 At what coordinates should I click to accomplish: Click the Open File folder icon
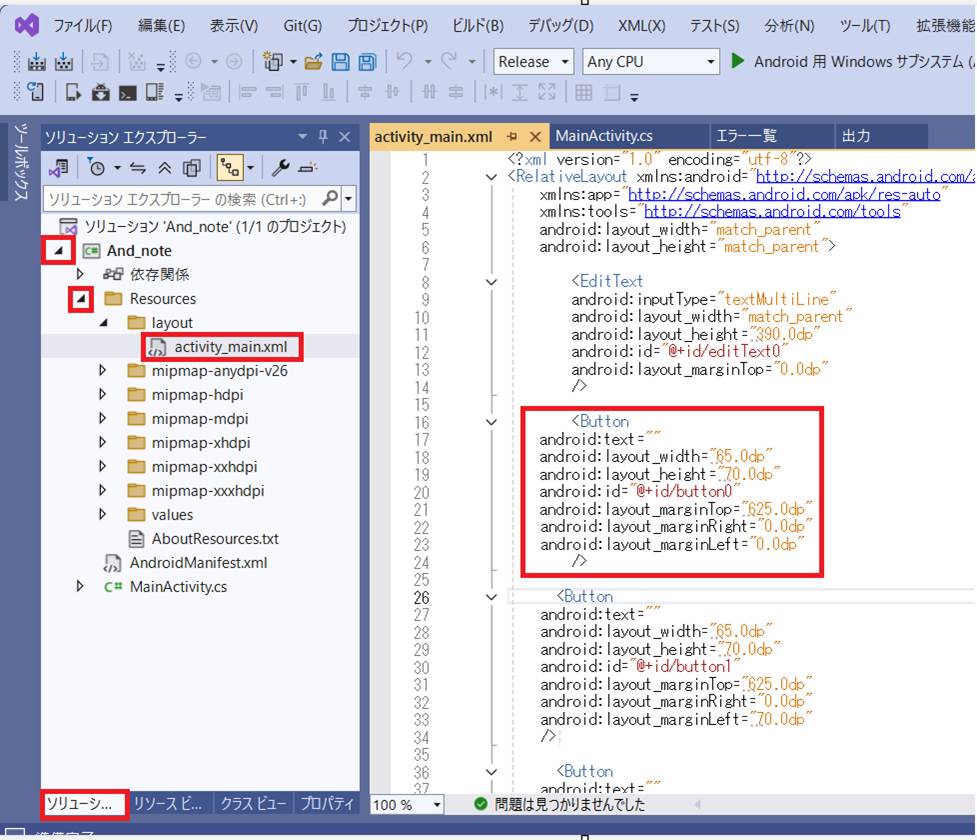pyautogui.click(x=314, y=62)
